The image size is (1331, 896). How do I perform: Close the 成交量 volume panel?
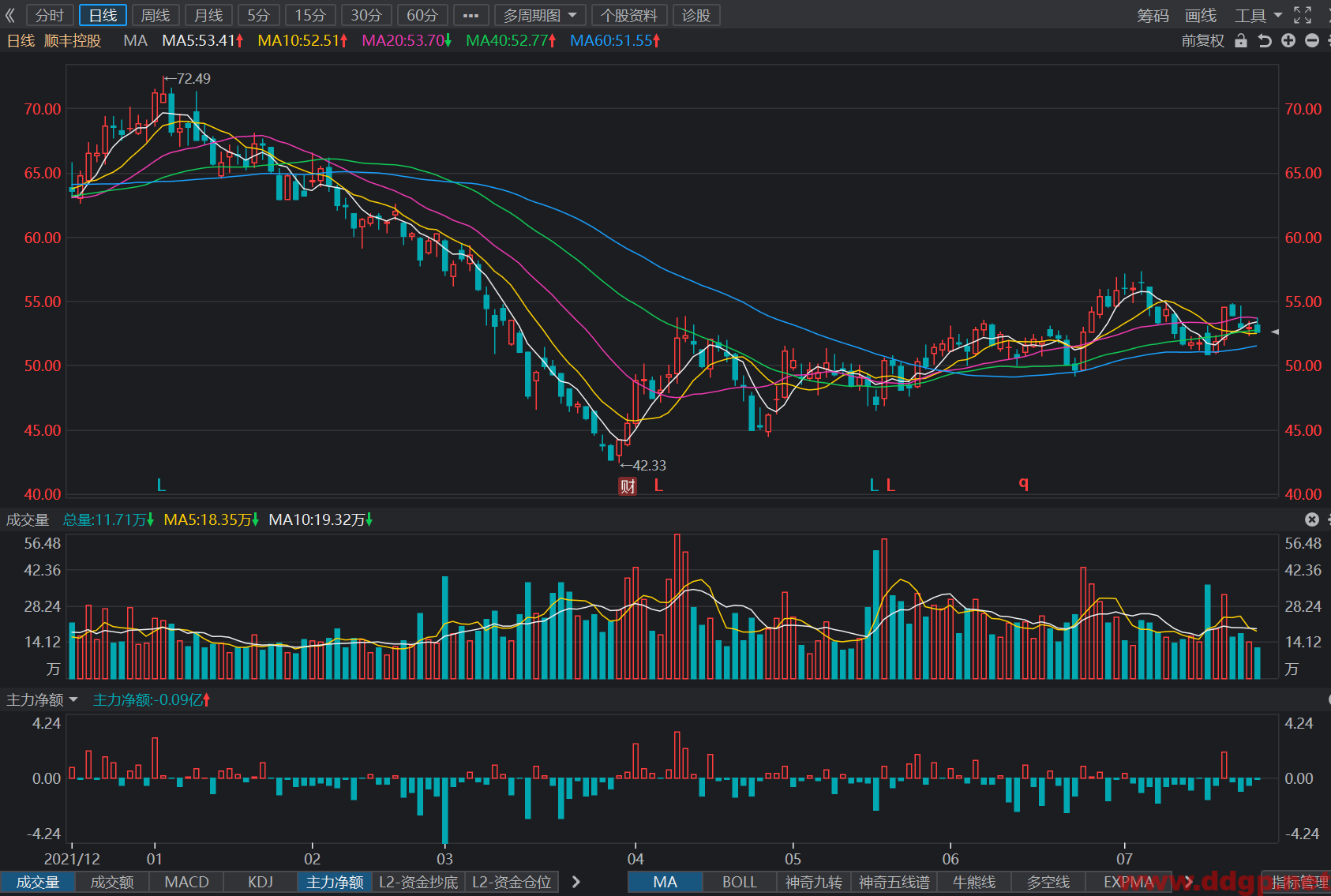coord(1312,519)
